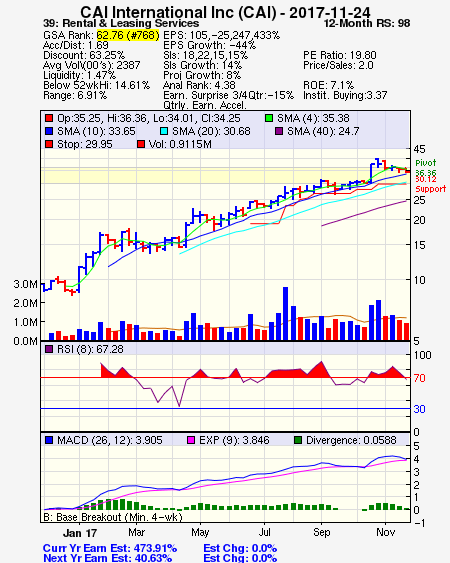Click the 'Qtrly. Earn. Accel.' line
450x563 pixels.
point(205,105)
